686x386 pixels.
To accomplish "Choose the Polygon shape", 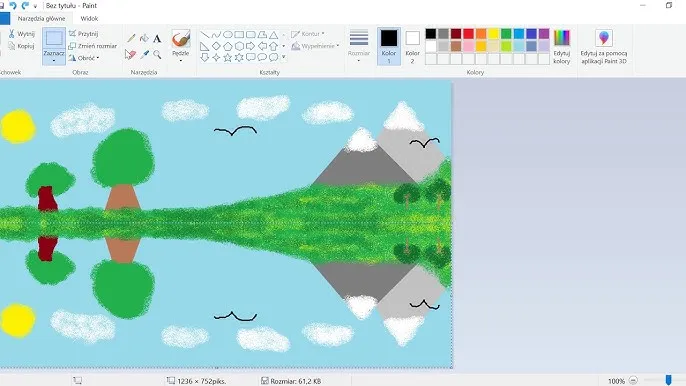I will coord(262,35).
